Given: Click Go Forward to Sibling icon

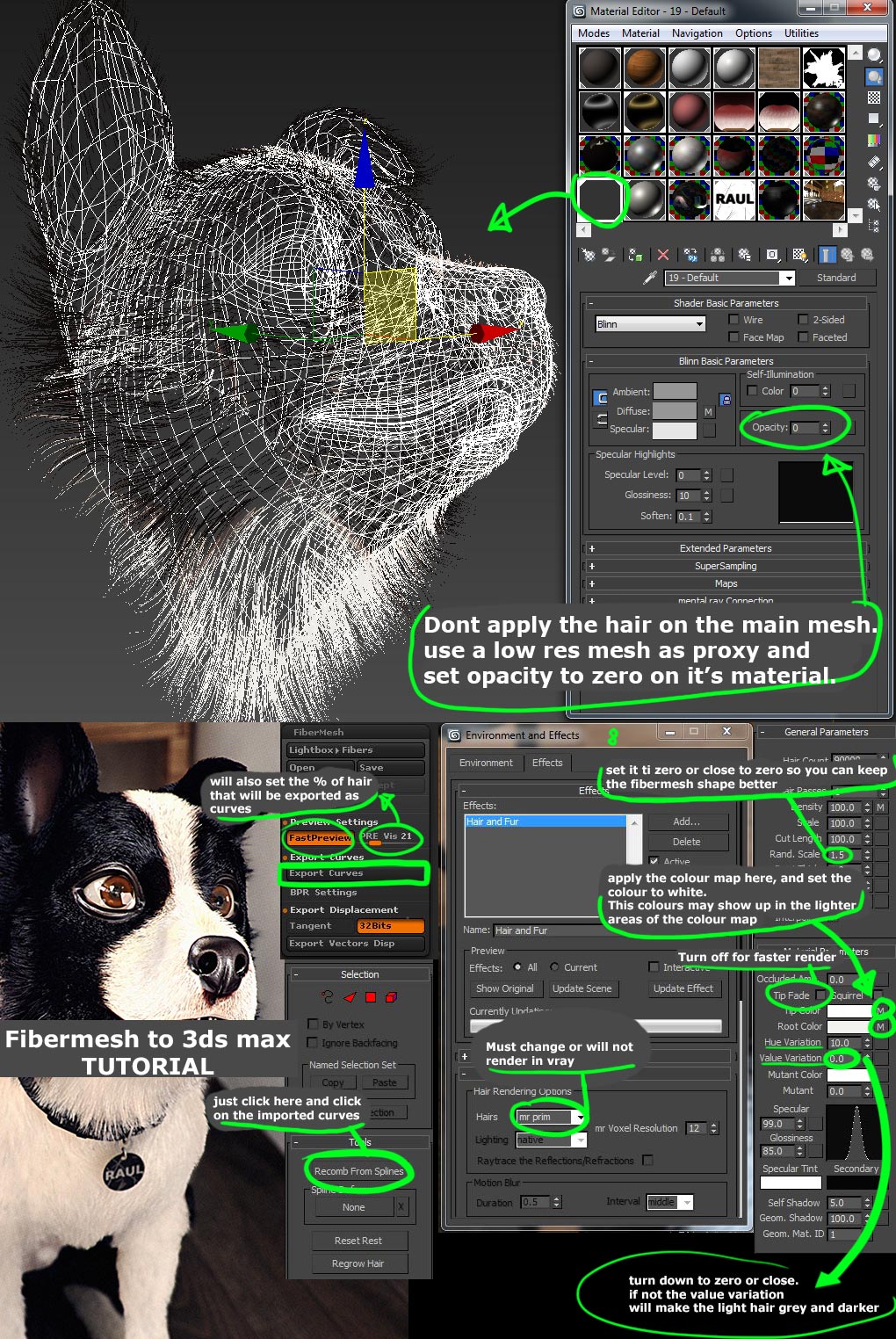Looking at the screenshot, I should (x=867, y=255).
